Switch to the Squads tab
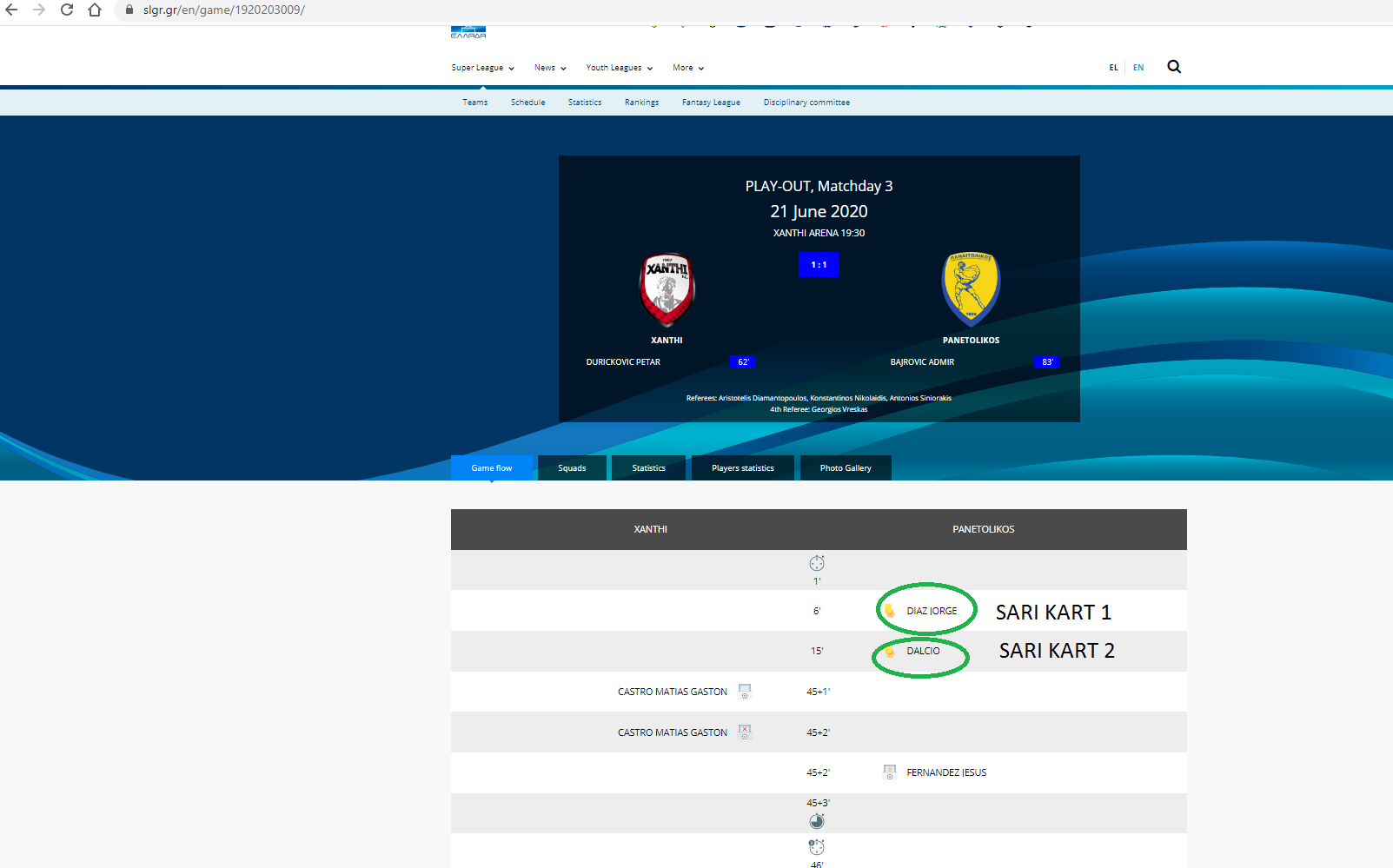This screenshot has width=1393, height=868. pyautogui.click(x=572, y=467)
